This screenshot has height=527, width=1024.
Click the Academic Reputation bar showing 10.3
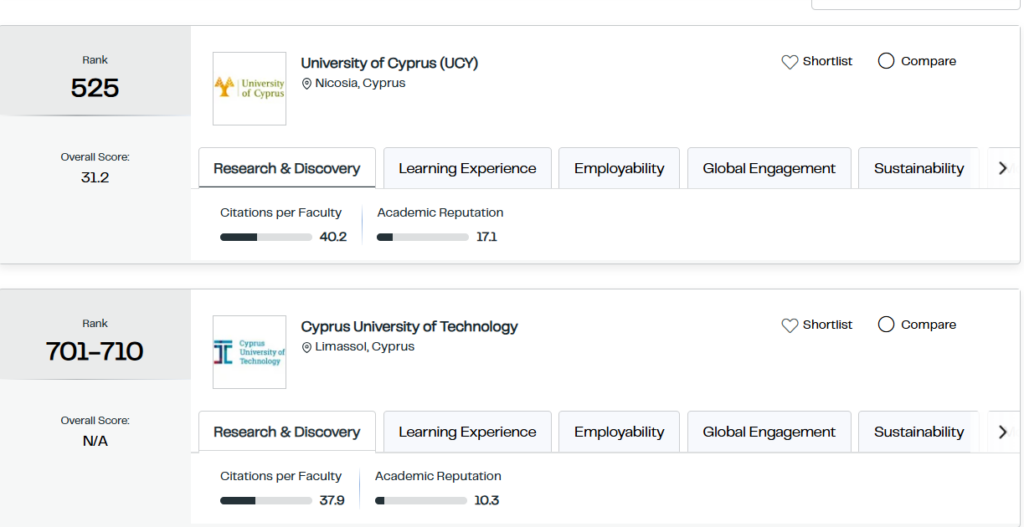(421, 501)
